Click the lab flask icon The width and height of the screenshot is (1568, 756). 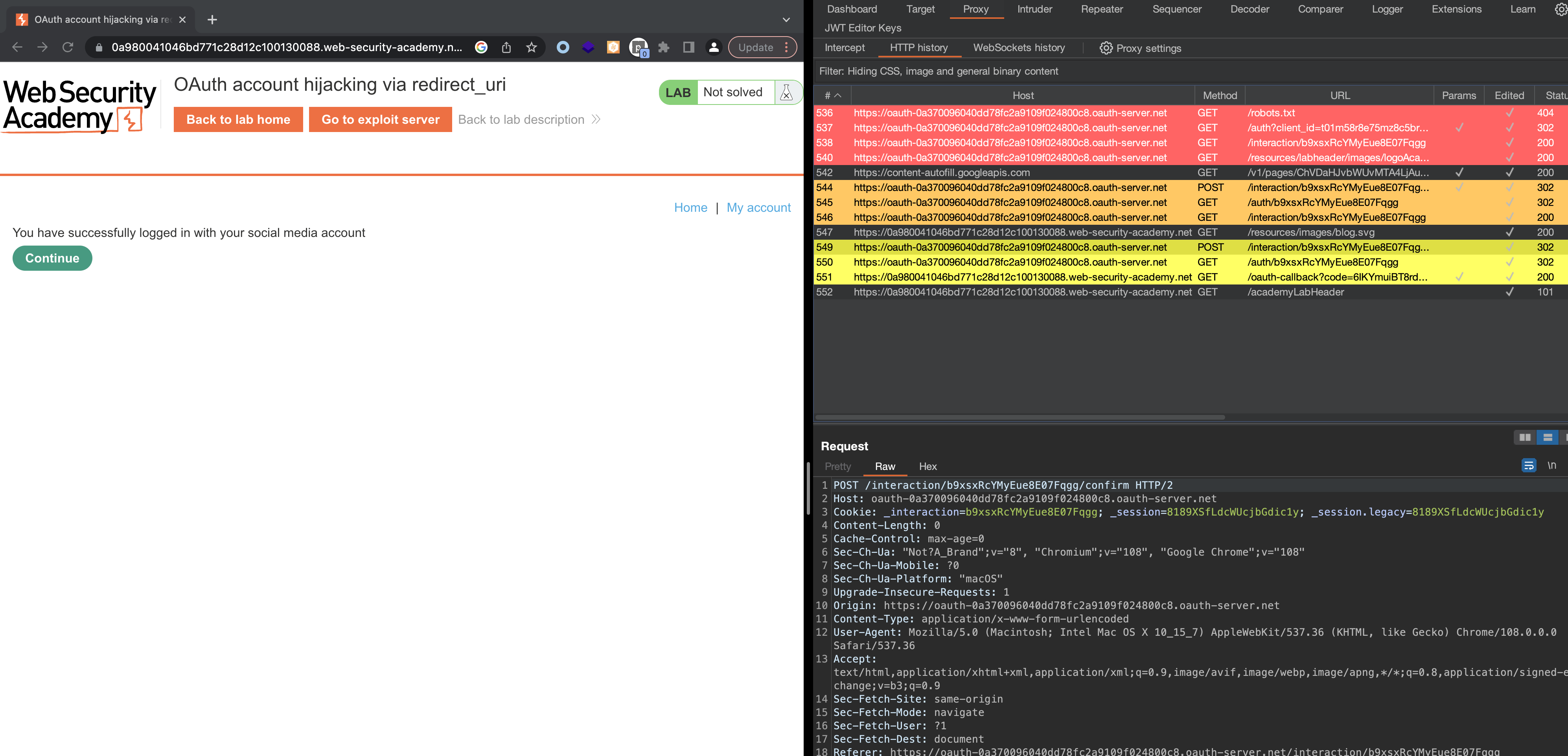[x=786, y=92]
